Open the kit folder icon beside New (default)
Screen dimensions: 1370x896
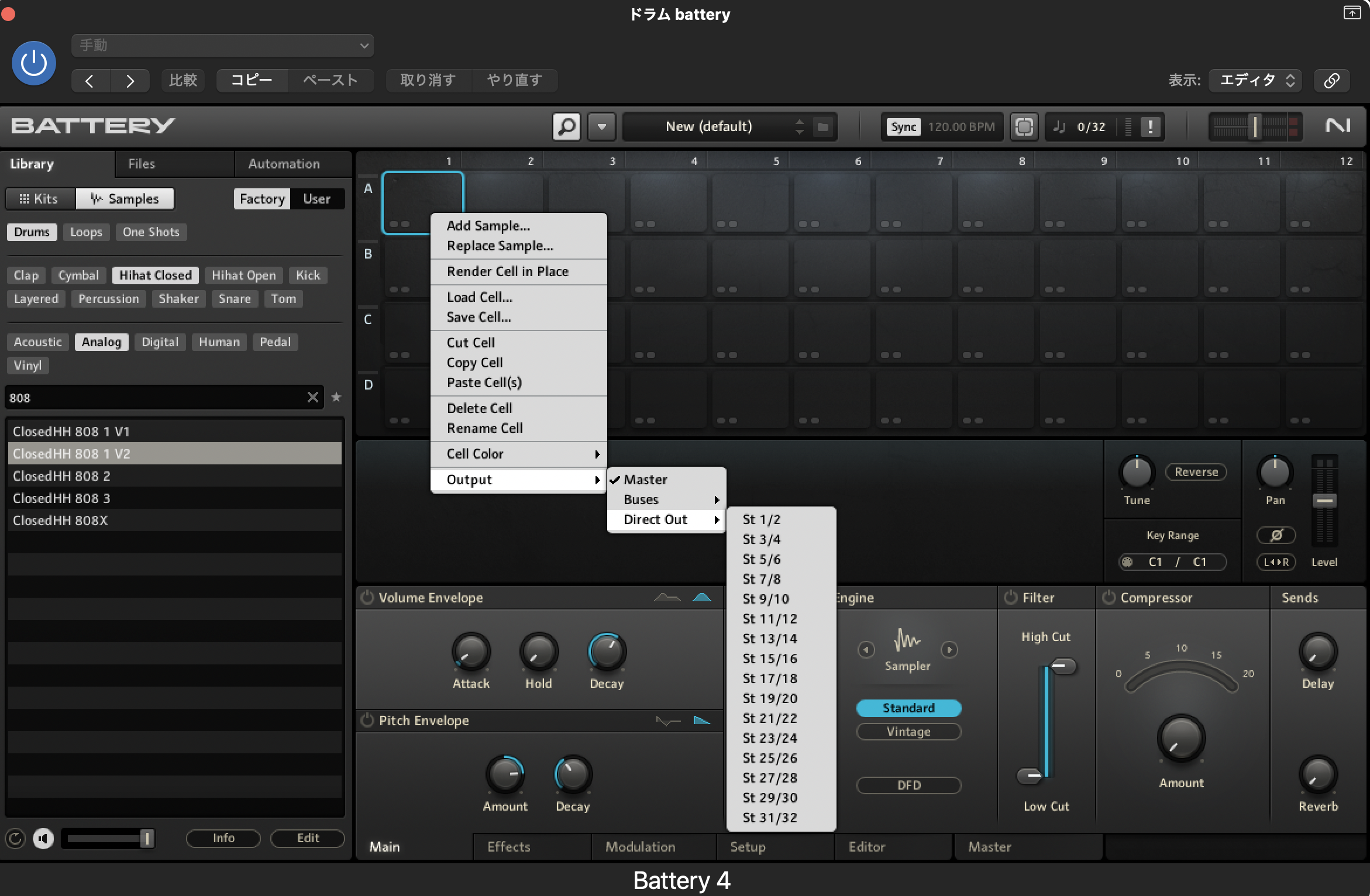823,126
